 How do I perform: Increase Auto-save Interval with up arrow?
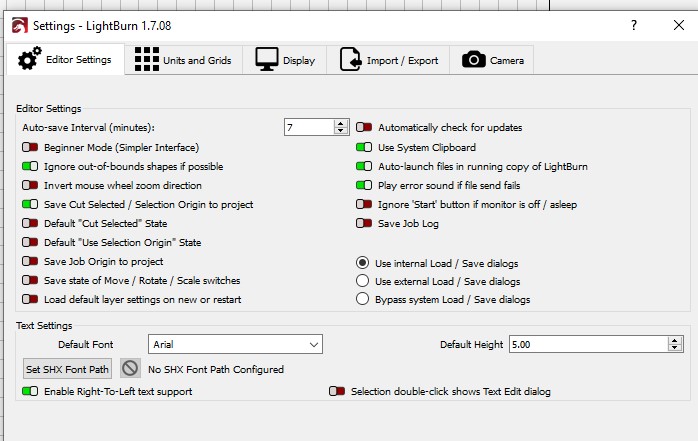[341, 124]
